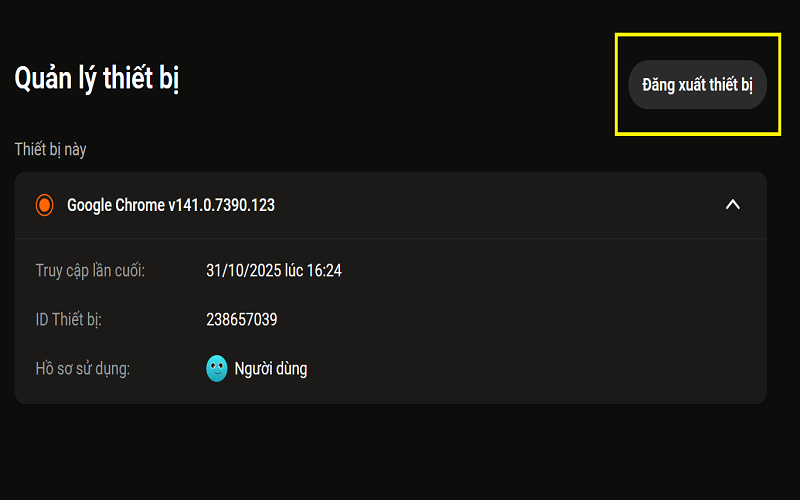
Task: Click the "Quản lý thiết bị" page heading
Action: (x=97, y=79)
